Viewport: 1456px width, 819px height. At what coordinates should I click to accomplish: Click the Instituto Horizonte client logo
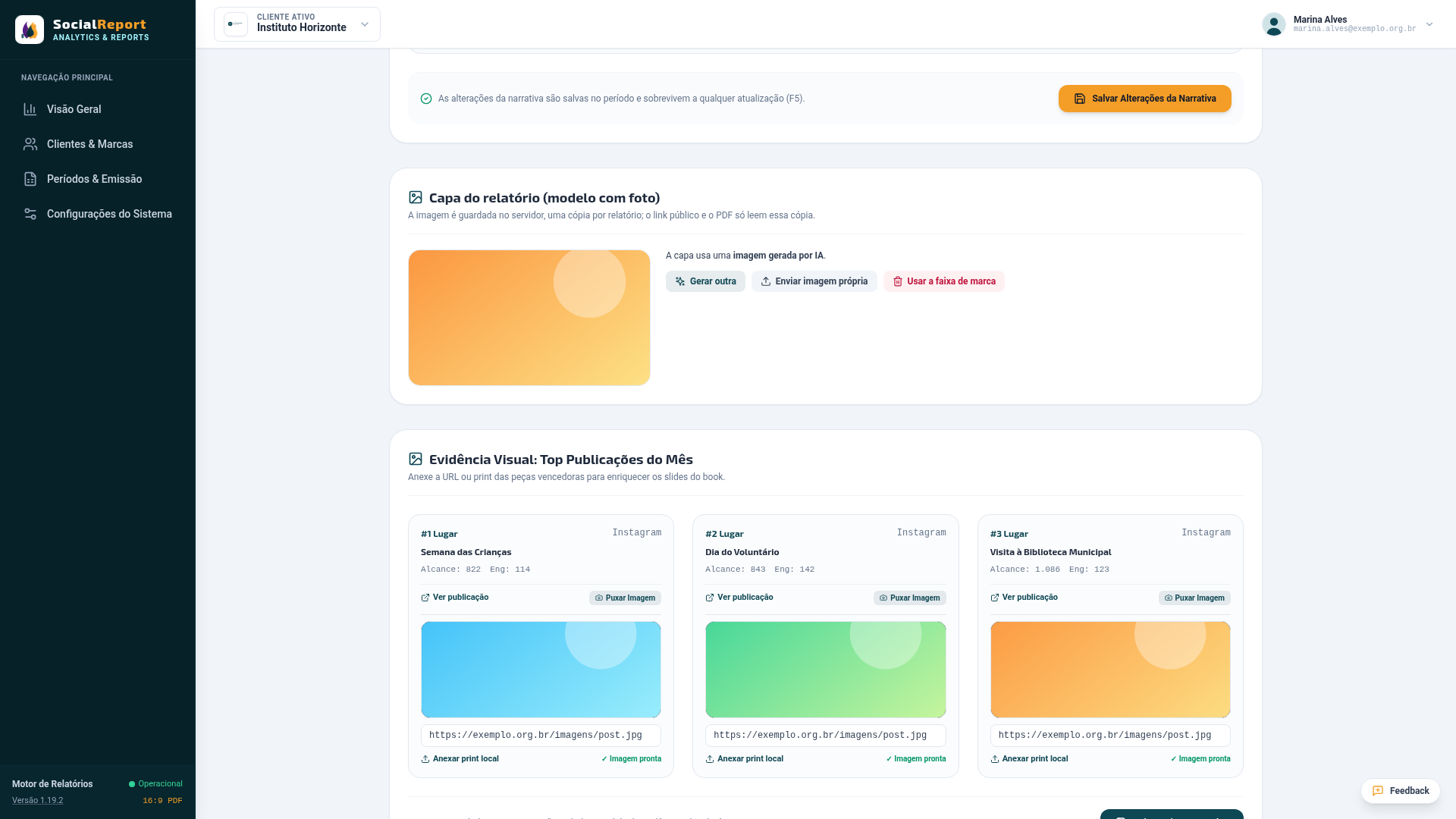[x=236, y=24]
